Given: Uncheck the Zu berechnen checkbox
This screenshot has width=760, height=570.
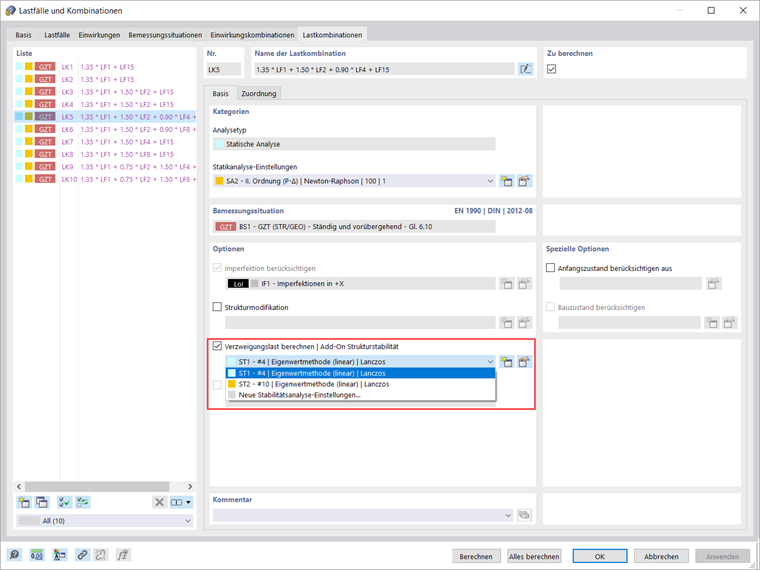Looking at the screenshot, I should [552, 69].
